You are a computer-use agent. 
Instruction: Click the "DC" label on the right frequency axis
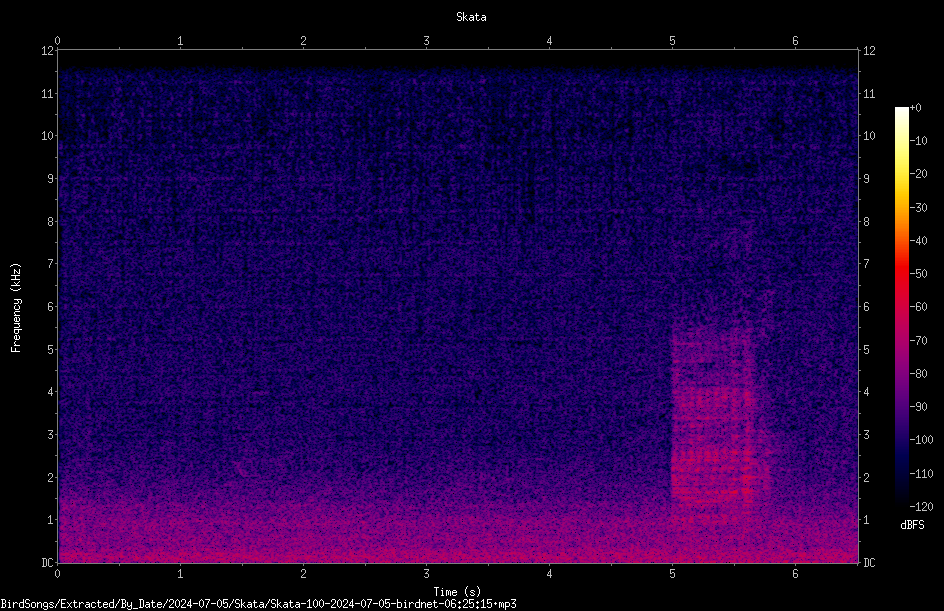tap(869, 563)
